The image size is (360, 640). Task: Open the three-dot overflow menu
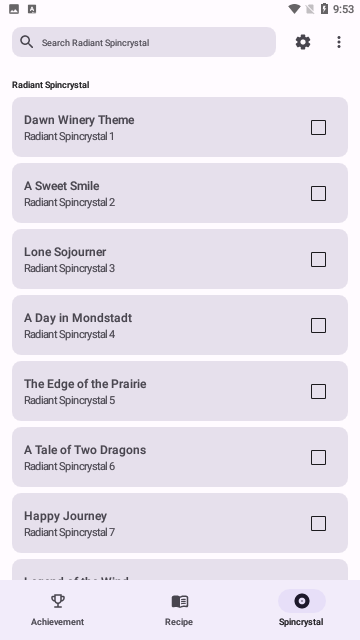coord(339,42)
